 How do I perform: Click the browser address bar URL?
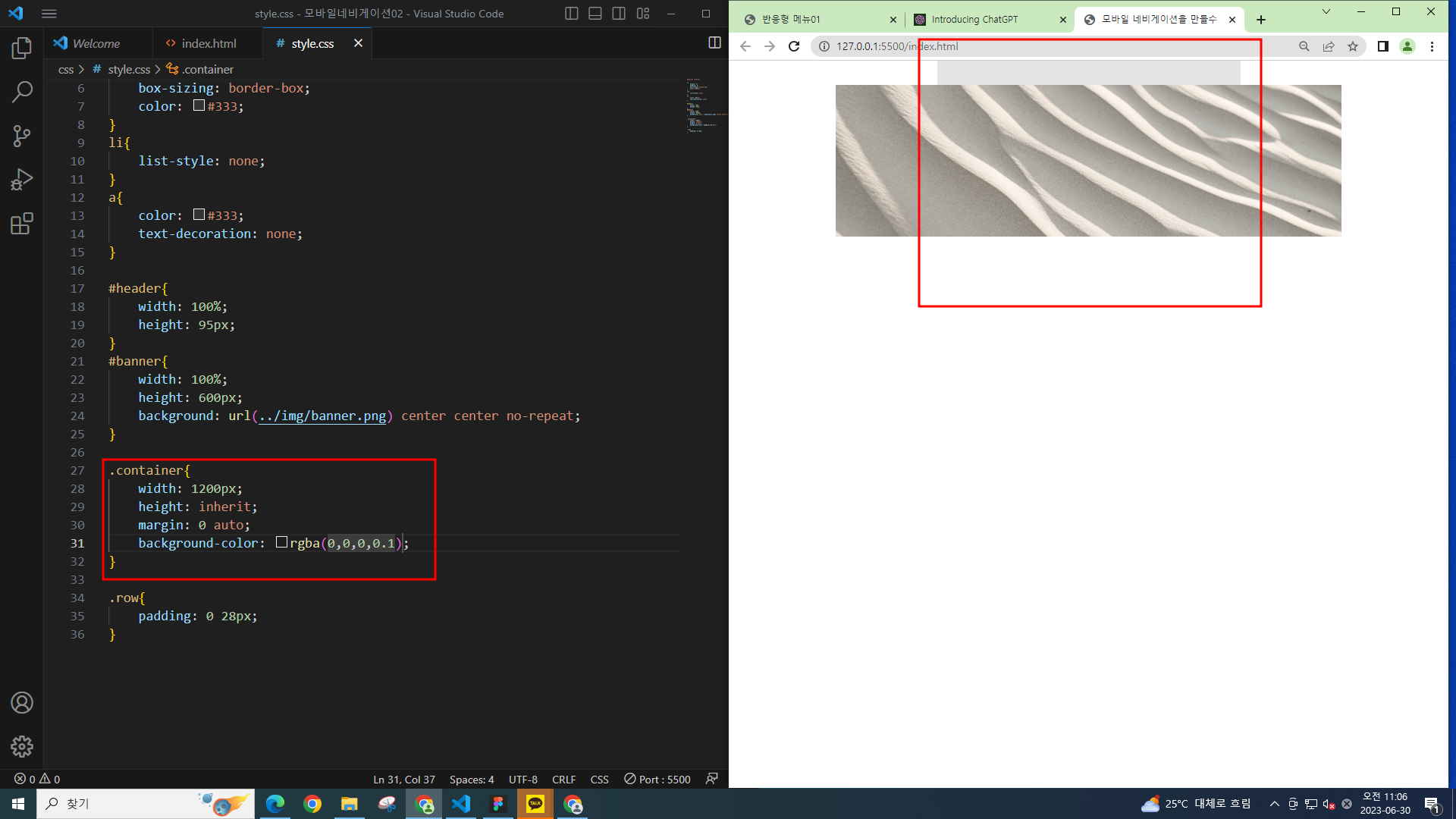[897, 46]
